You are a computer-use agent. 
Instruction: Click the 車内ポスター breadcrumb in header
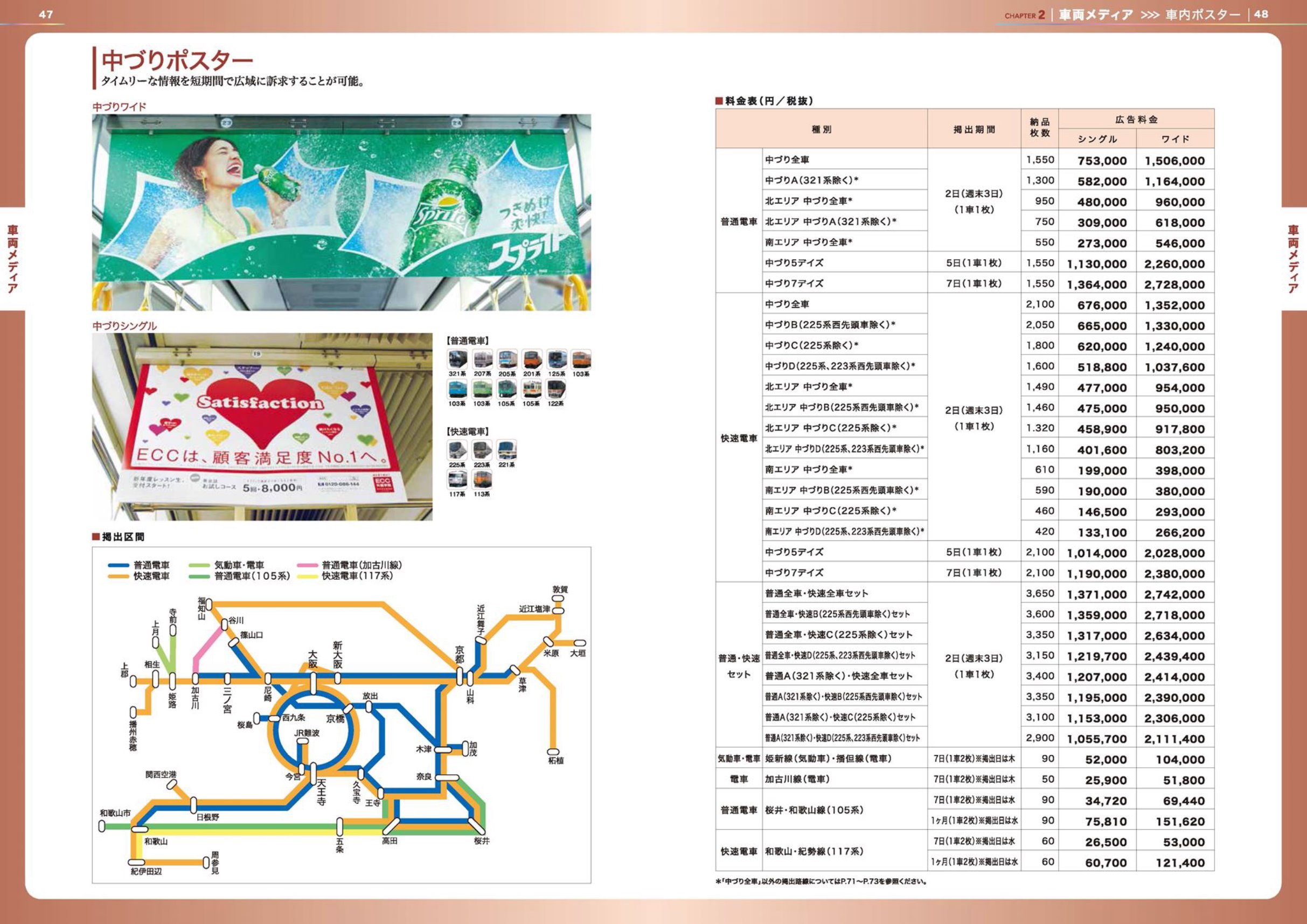(x=1202, y=15)
